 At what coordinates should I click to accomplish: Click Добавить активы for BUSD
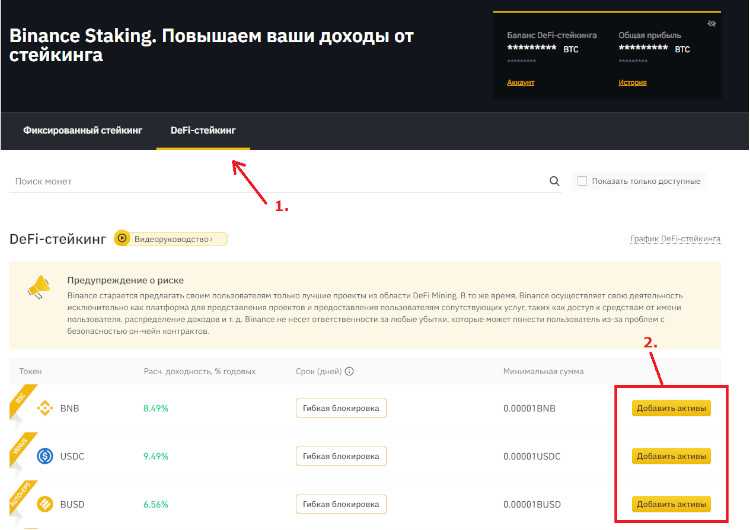pos(671,504)
